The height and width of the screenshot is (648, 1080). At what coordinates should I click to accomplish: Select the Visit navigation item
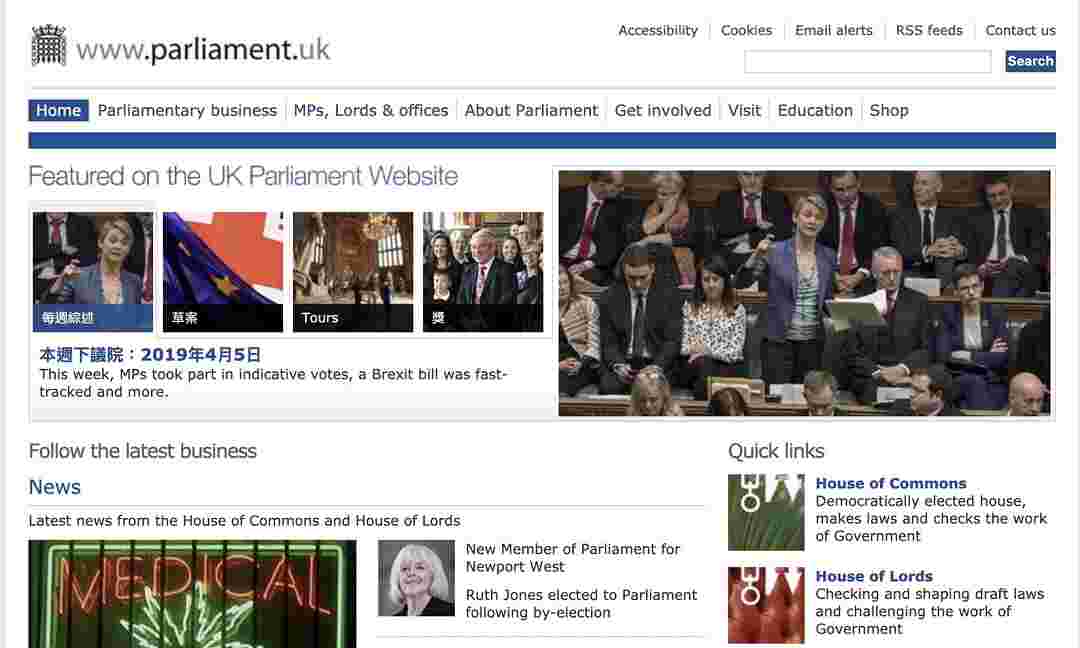click(745, 110)
